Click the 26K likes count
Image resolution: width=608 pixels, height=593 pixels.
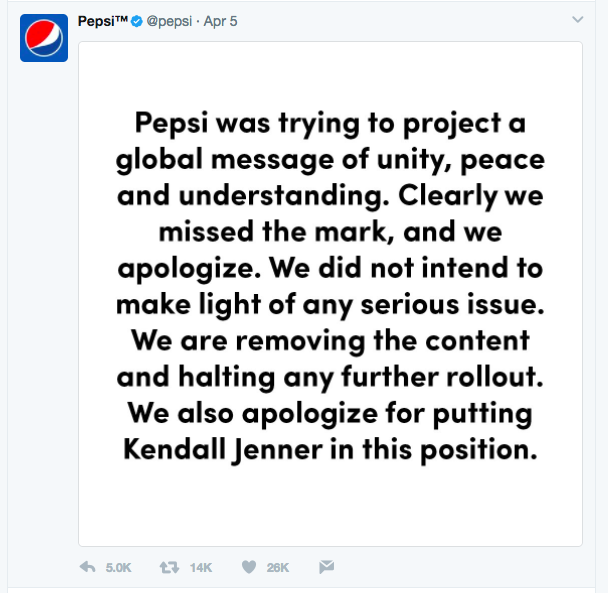(x=278, y=567)
